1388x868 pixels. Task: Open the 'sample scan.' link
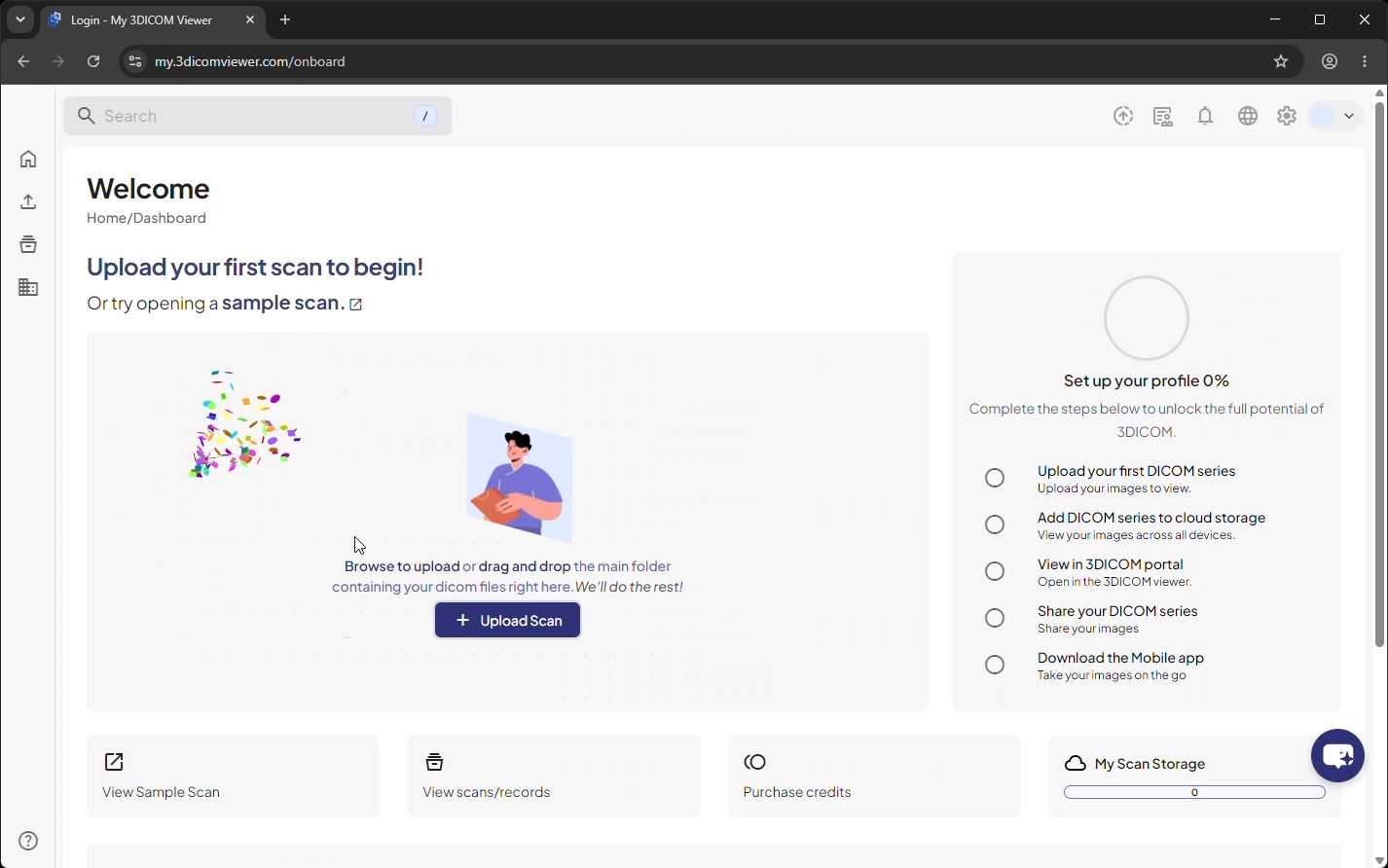(x=283, y=303)
